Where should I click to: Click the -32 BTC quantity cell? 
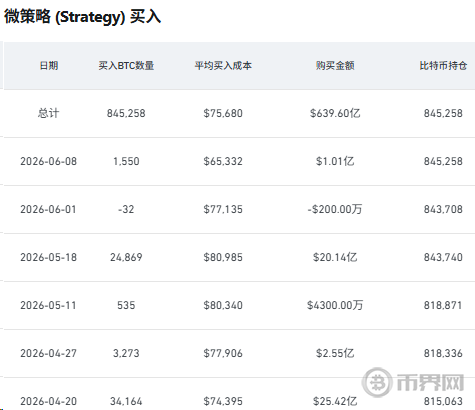(x=126, y=209)
